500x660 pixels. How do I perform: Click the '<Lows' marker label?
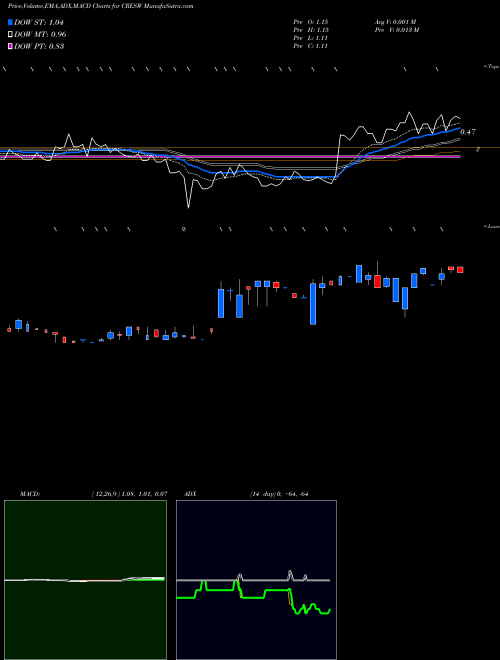tap(492, 226)
